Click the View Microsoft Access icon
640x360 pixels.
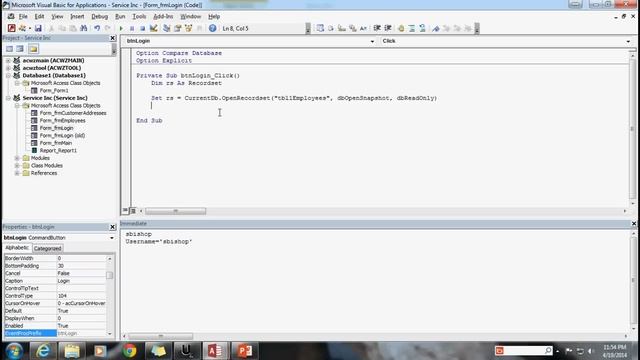(x=11, y=28)
